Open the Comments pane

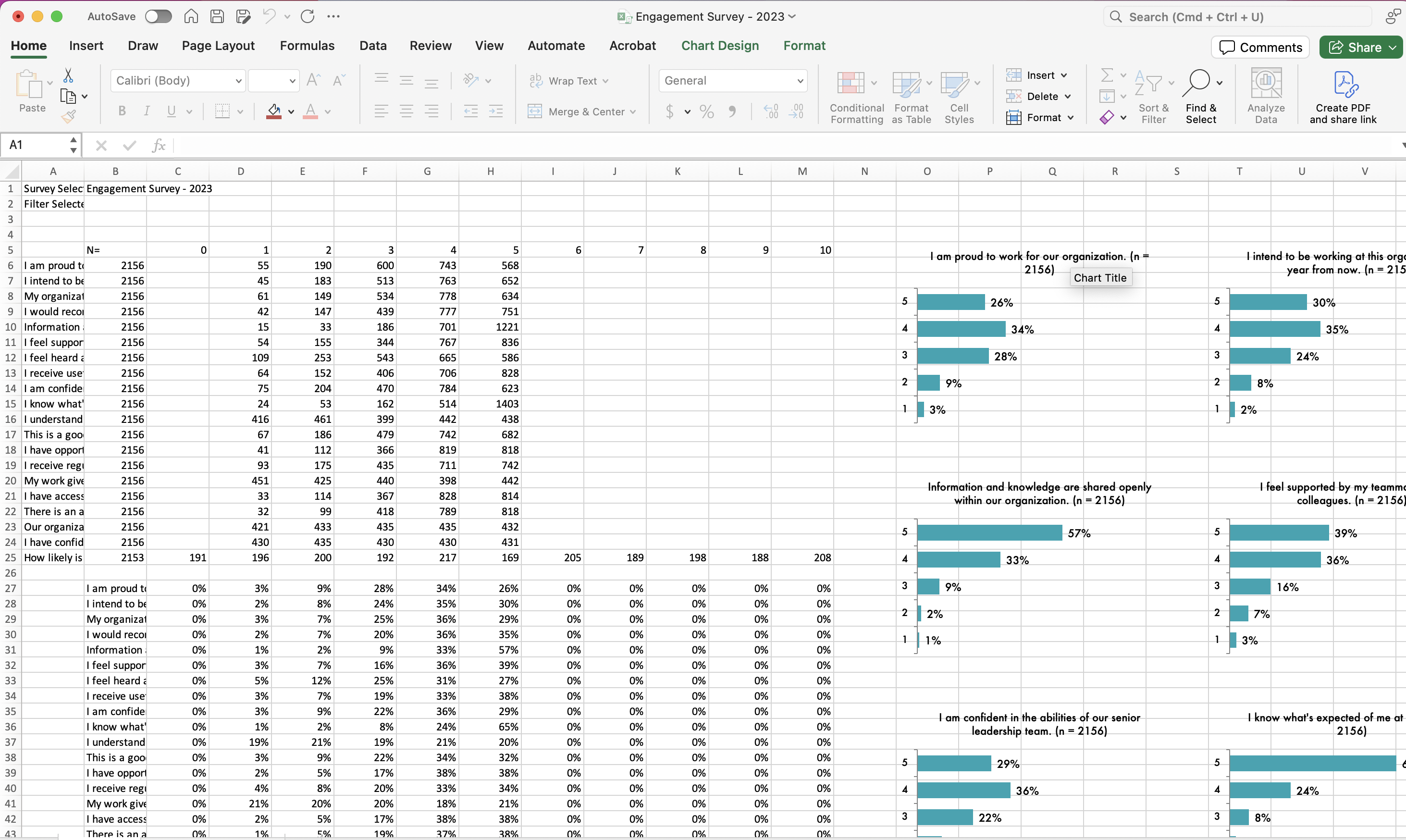point(1260,47)
